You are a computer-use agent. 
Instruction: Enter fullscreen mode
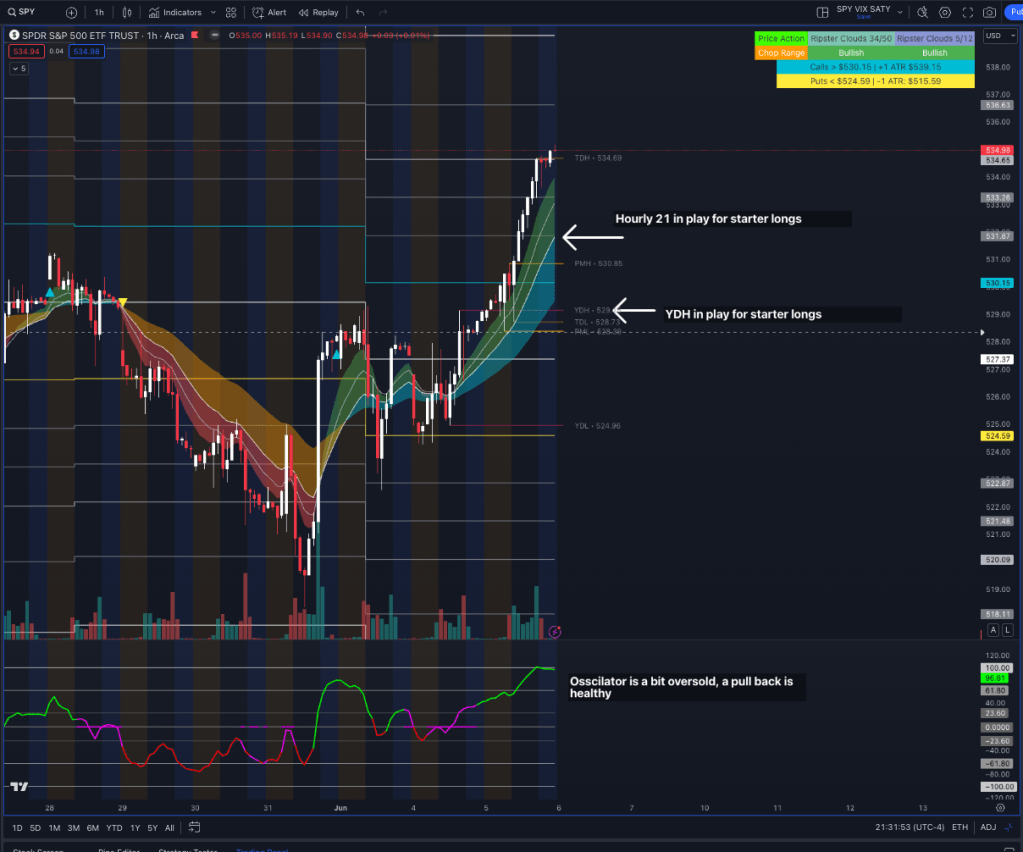[x=967, y=13]
